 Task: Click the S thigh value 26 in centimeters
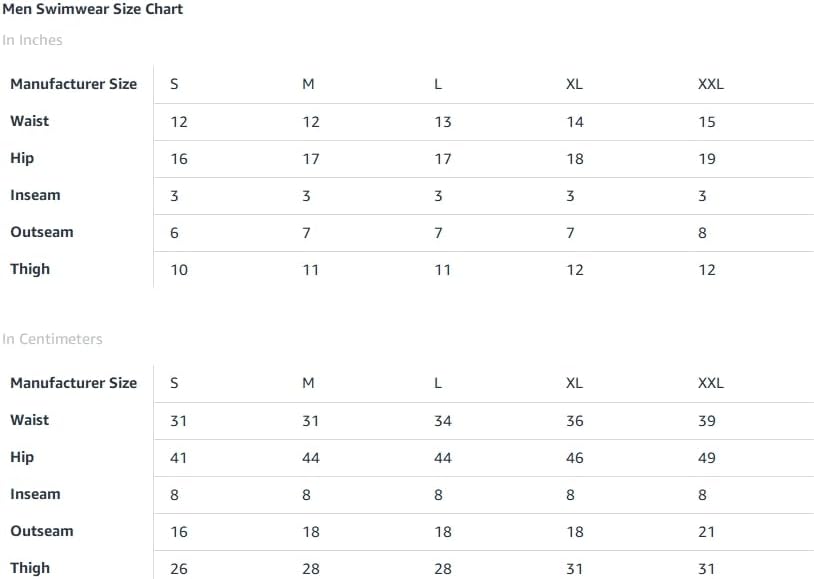[x=179, y=569]
